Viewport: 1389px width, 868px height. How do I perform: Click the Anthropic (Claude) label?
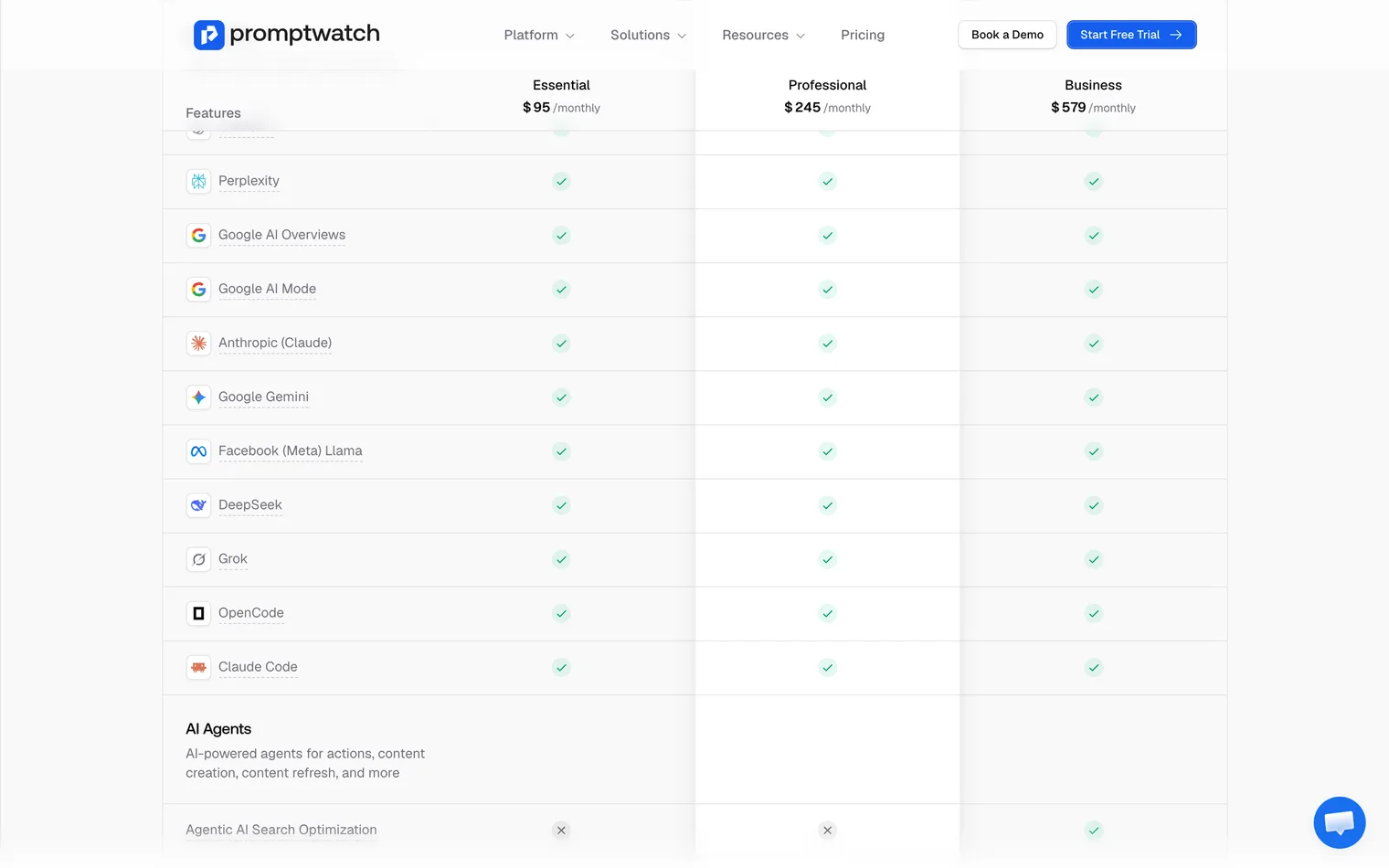click(x=275, y=343)
